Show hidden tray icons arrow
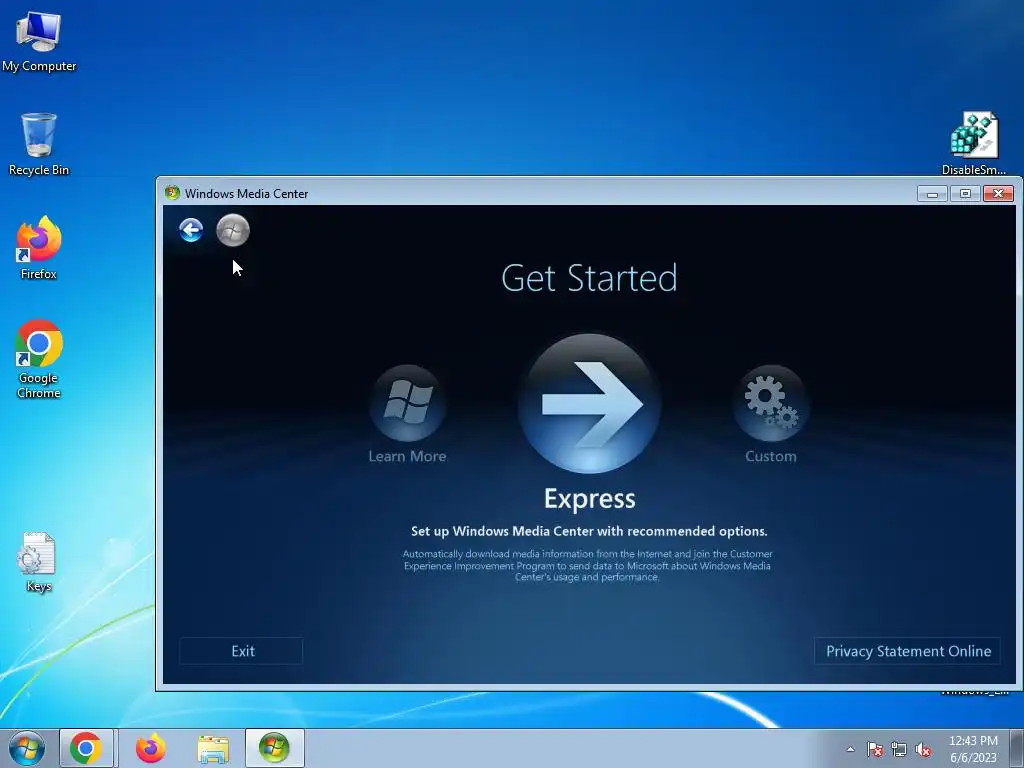Screen dimensions: 1024x768 coord(850,749)
